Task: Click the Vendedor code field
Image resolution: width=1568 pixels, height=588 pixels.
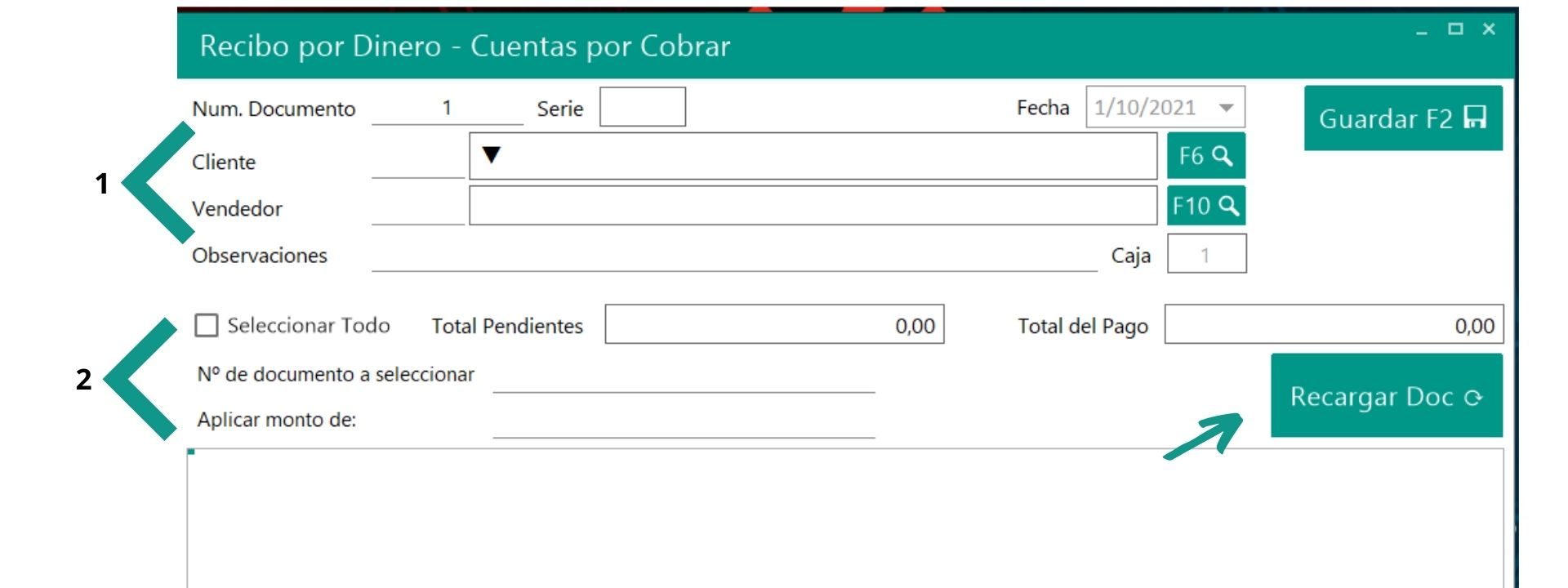Action: click(x=417, y=208)
